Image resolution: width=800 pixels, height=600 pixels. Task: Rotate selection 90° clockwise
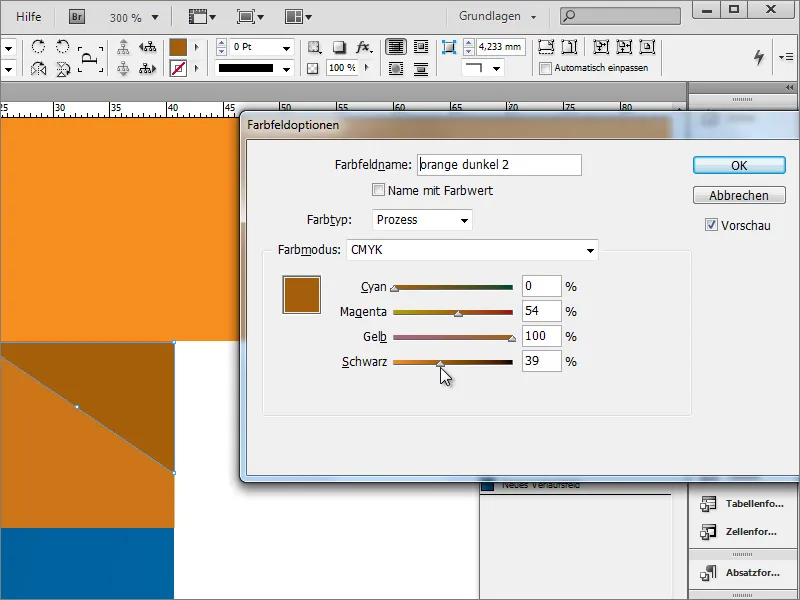pyautogui.click(x=38, y=47)
